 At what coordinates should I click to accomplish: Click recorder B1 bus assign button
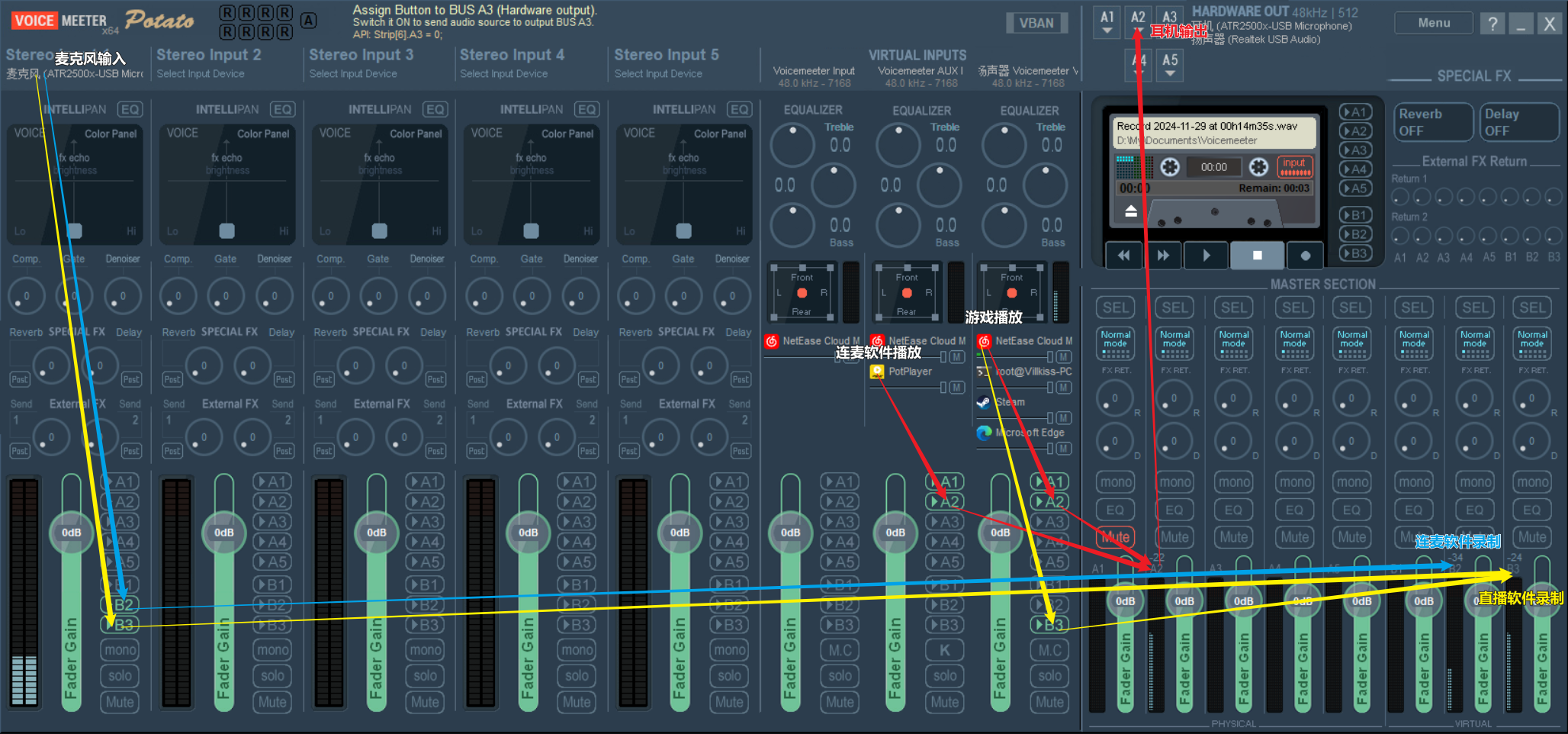[1354, 215]
